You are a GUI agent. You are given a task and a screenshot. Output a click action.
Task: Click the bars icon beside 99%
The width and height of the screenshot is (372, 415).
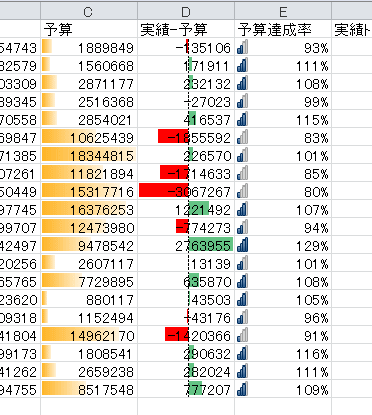click(242, 101)
